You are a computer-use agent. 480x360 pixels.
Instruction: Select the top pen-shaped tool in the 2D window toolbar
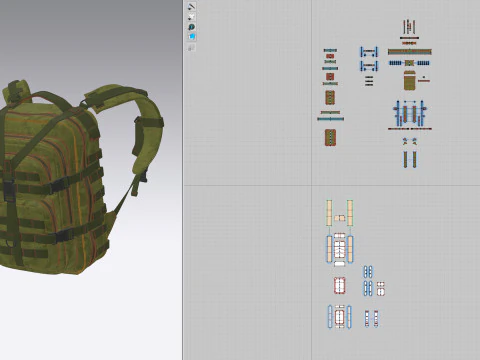tap(191, 6)
